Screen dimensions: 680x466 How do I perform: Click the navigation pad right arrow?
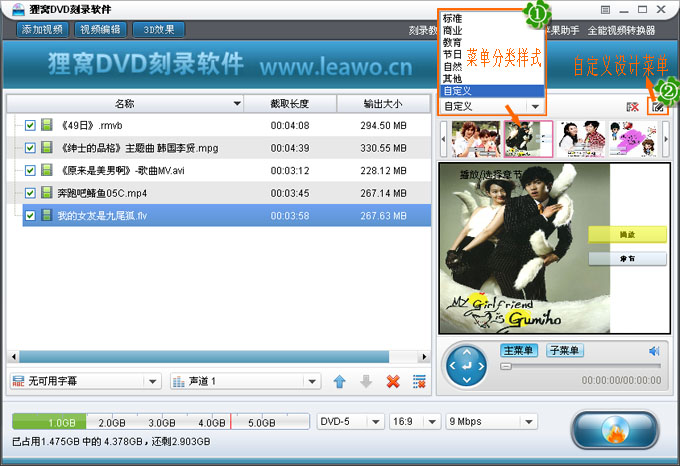point(481,366)
